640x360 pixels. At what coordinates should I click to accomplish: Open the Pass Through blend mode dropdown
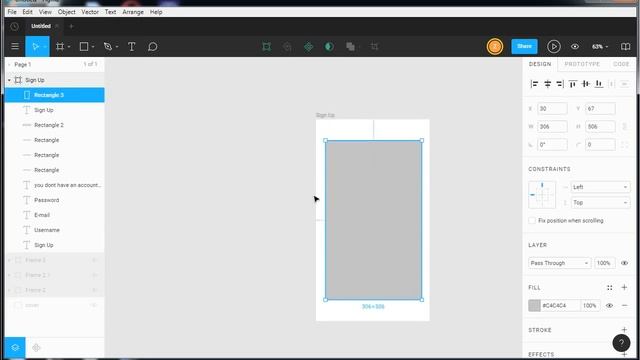coord(559,263)
